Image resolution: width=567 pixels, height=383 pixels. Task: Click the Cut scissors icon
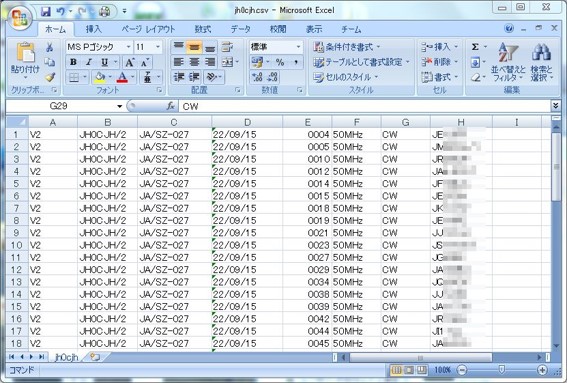50,47
